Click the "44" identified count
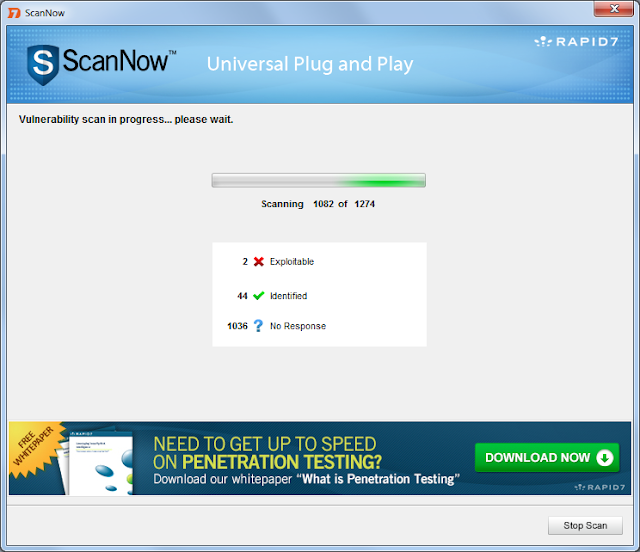640x552 pixels. 242,296
